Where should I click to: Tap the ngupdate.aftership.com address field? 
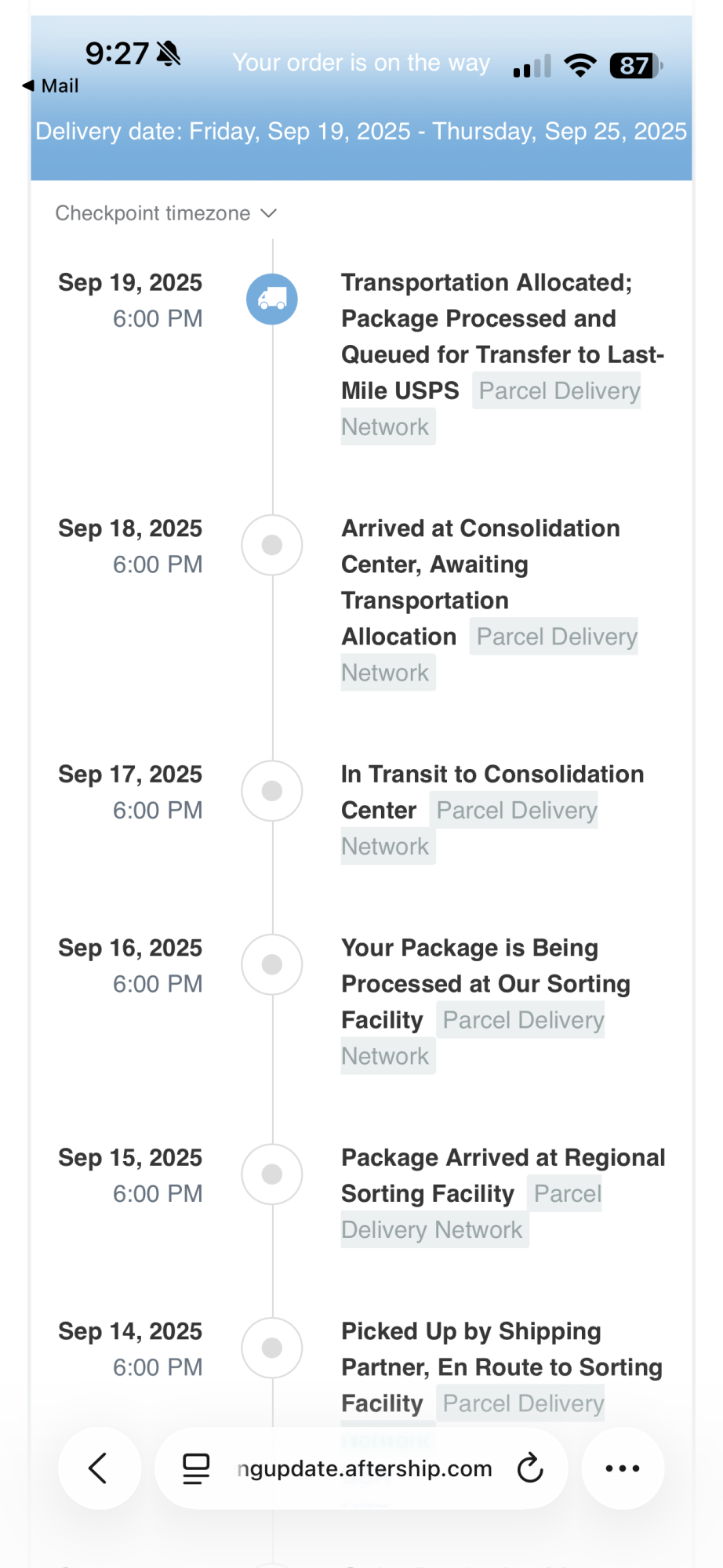[x=365, y=1468]
